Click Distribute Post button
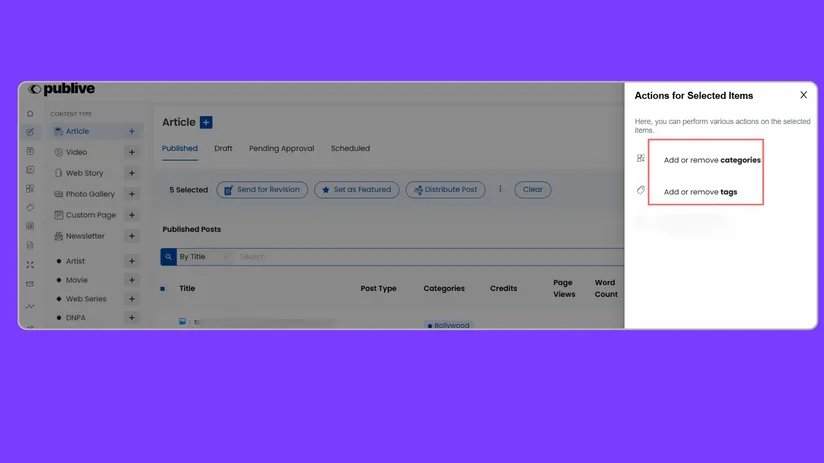The height and width of the screenshot is (463, 824). point(446,190)
